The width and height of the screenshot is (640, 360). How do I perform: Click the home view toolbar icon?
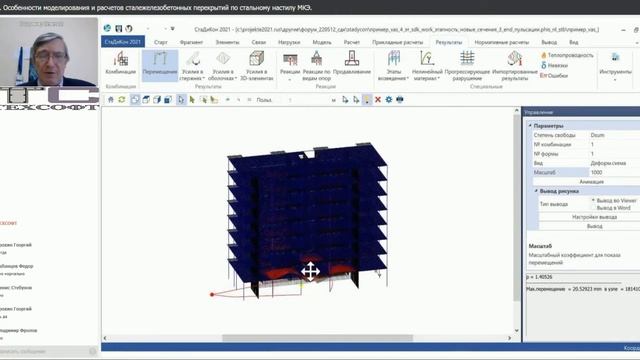pyautogui.click(x=111, y=100)
